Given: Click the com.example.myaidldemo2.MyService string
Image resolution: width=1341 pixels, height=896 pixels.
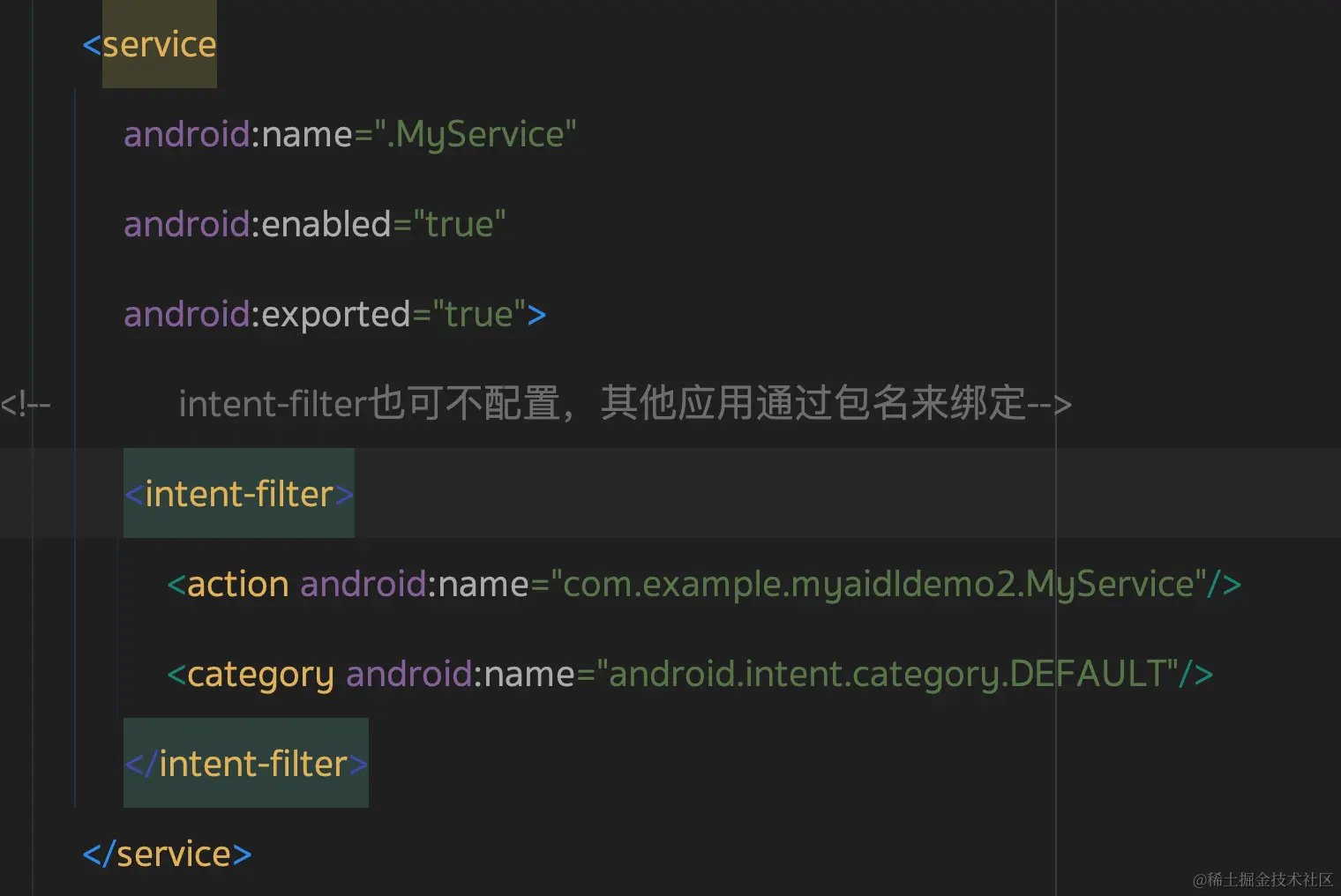Looking at the screenshot, I should (878, 585).
